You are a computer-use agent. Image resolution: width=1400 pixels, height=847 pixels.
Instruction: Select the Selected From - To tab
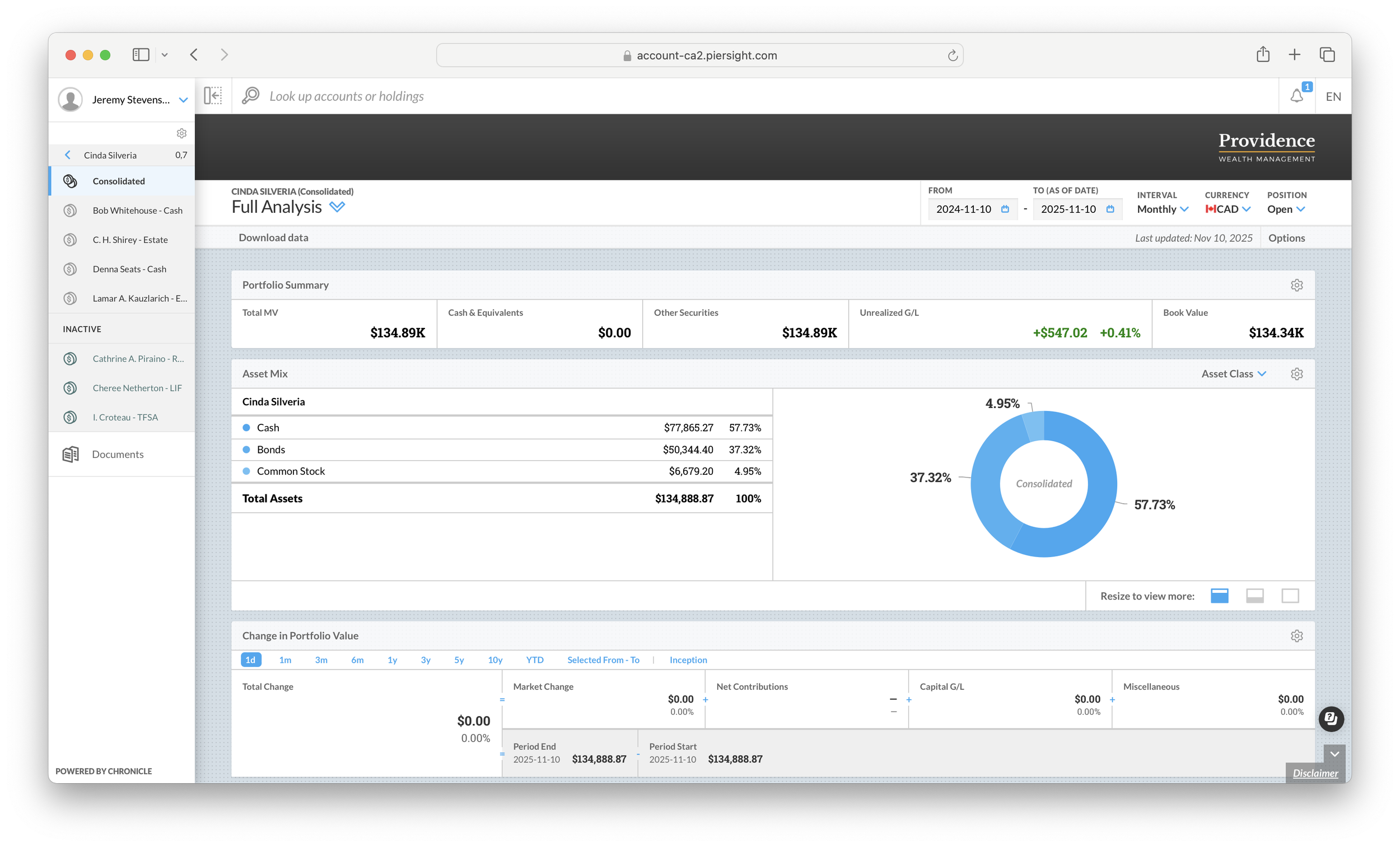coord(603,659)
